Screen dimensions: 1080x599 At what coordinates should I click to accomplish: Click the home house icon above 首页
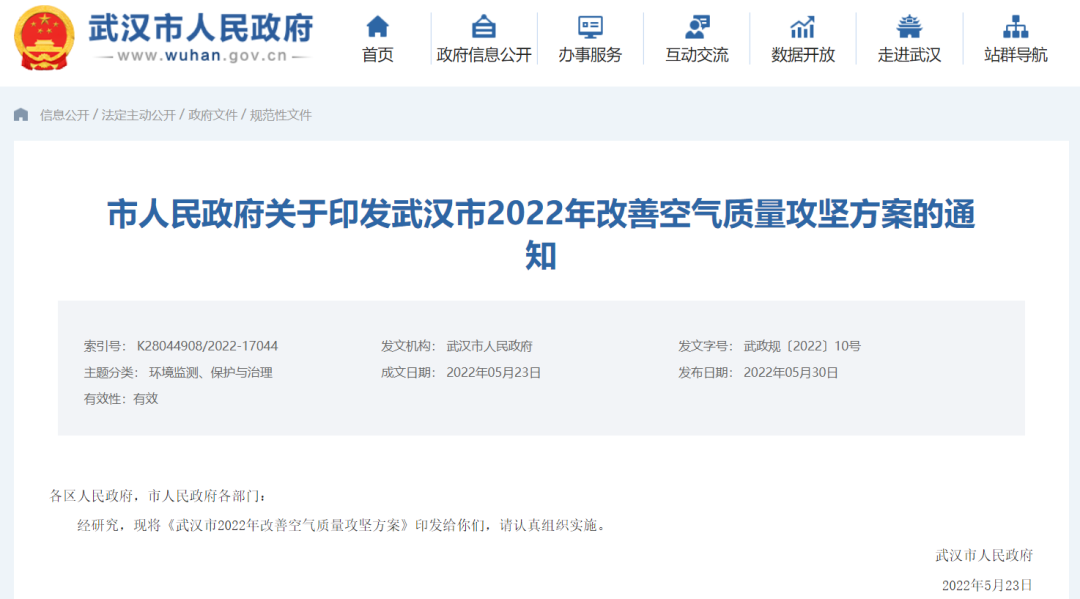click(x=377, y=27)
